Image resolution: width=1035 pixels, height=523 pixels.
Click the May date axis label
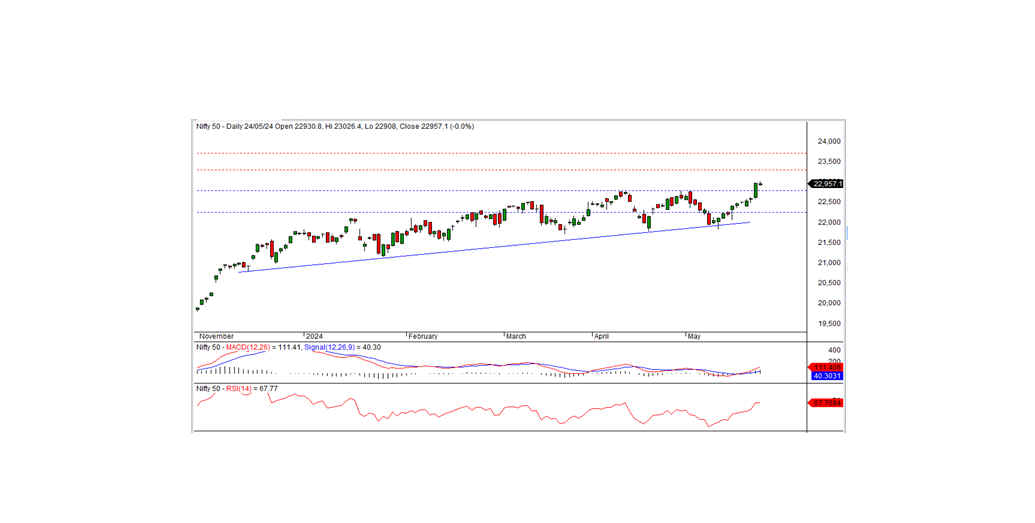693,336
